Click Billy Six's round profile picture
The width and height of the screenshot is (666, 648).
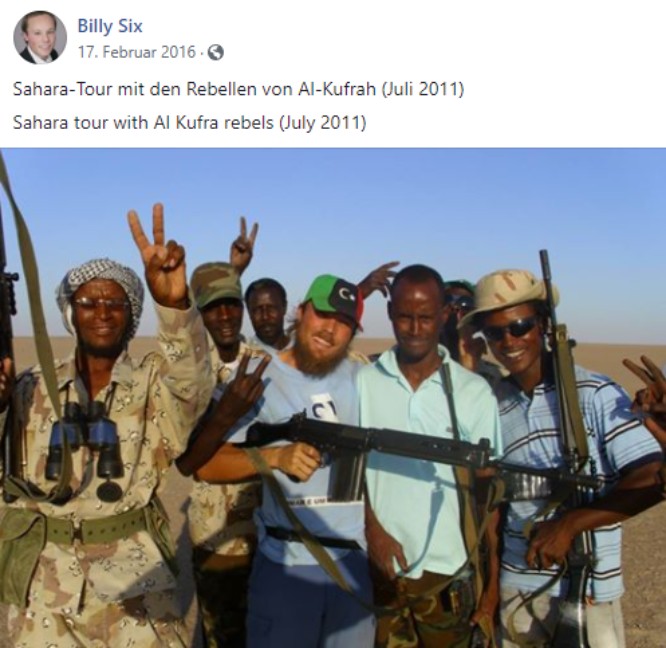(40, 37)
